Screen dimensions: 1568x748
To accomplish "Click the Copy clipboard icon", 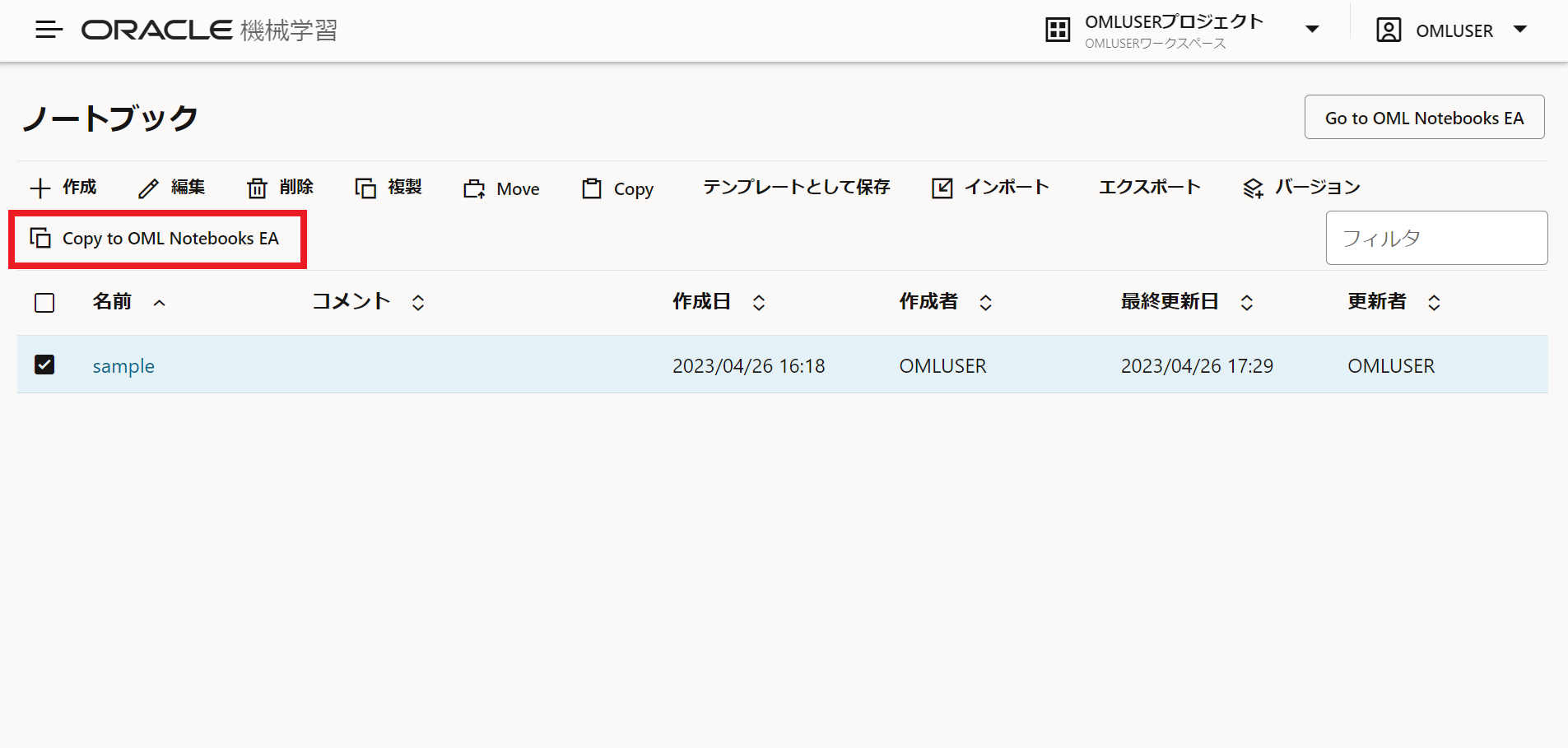I will [x=591, y=188].
